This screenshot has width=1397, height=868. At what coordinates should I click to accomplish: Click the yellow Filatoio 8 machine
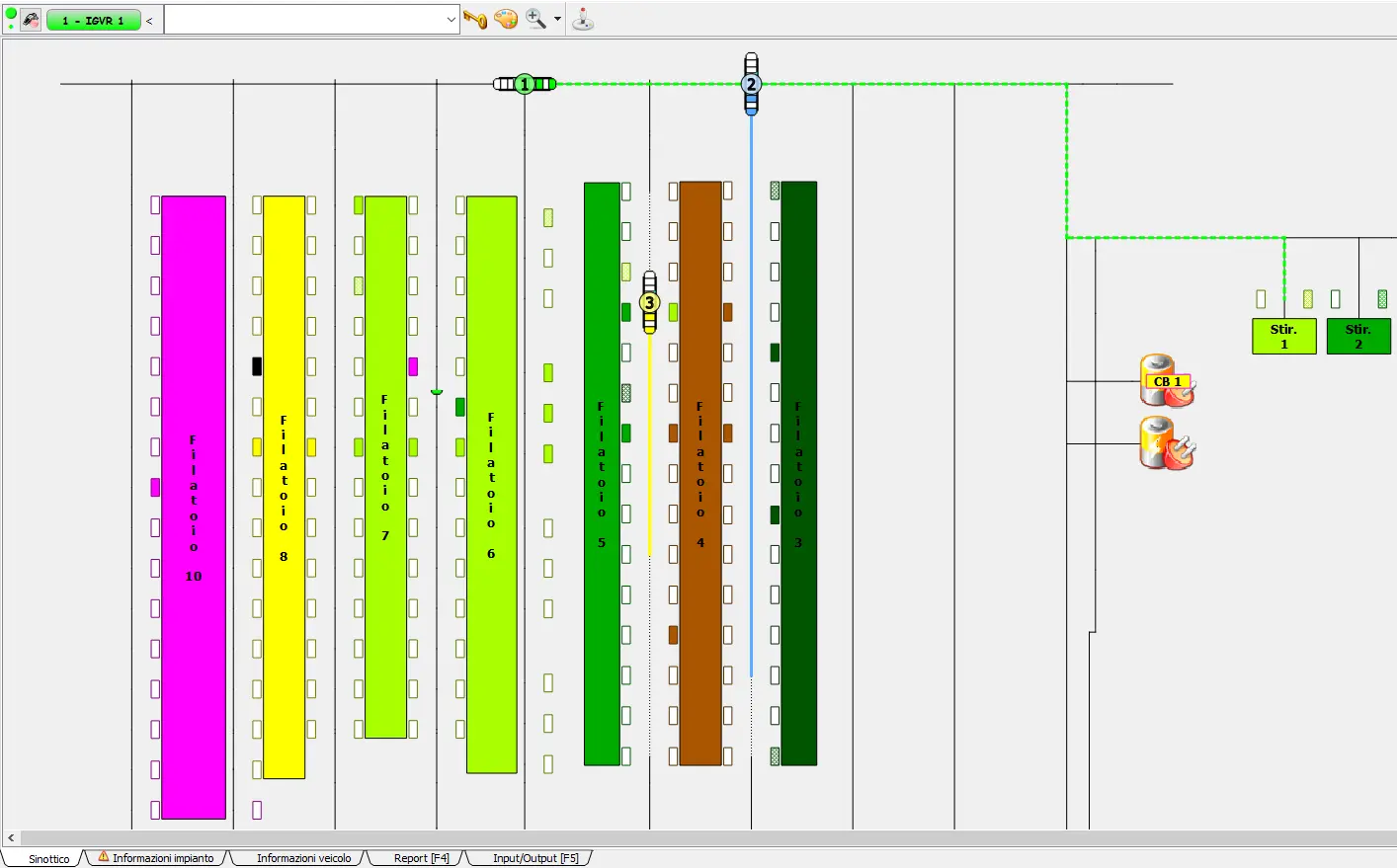285,487
